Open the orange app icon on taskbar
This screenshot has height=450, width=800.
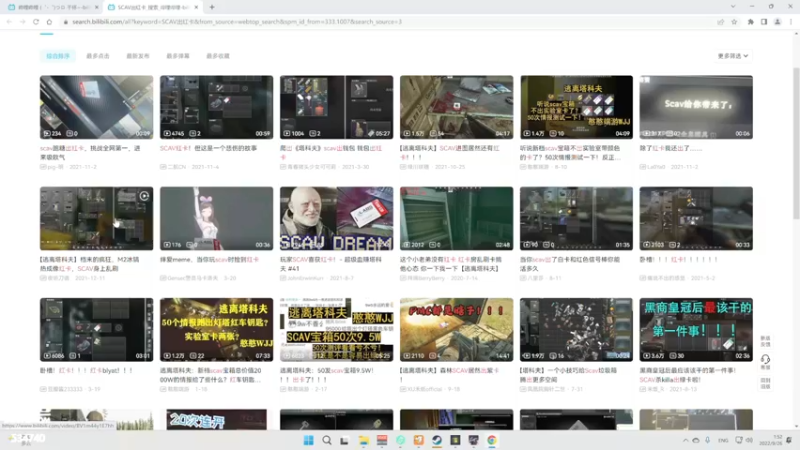[x=419, y=440]
